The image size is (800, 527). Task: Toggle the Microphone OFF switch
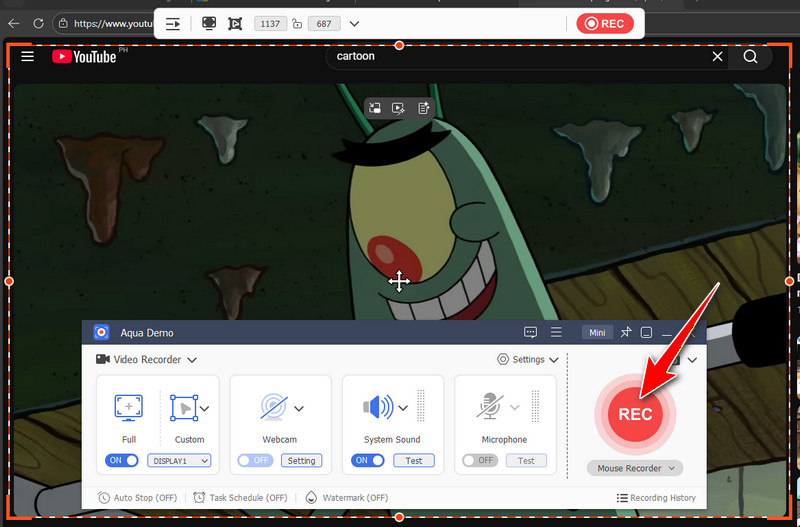click(x=480, y=460)
